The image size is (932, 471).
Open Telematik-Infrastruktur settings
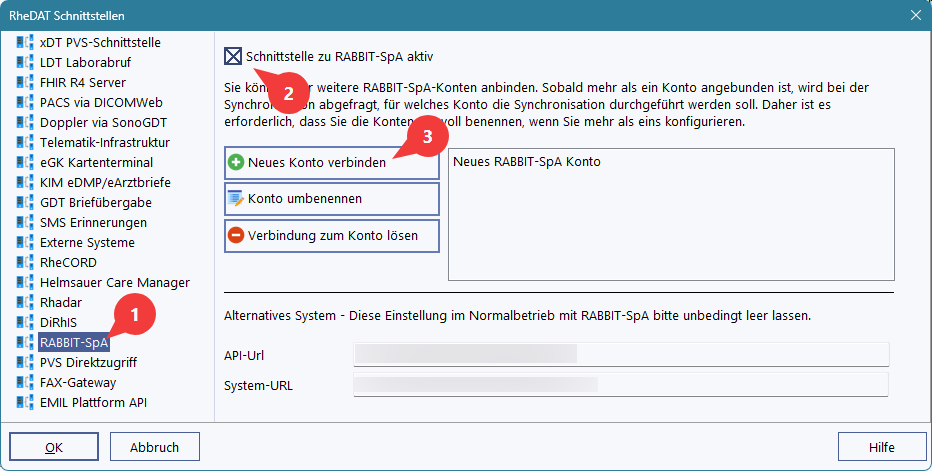click(x=105, y=142)
